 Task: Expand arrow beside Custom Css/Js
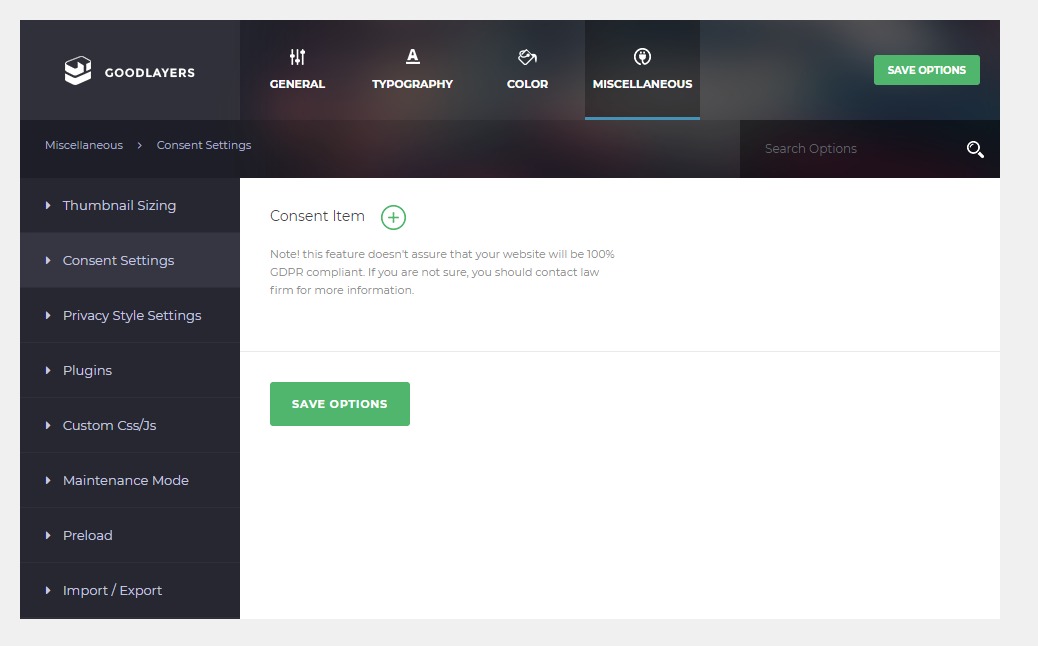pyautogui.click(x=48, y=426)
